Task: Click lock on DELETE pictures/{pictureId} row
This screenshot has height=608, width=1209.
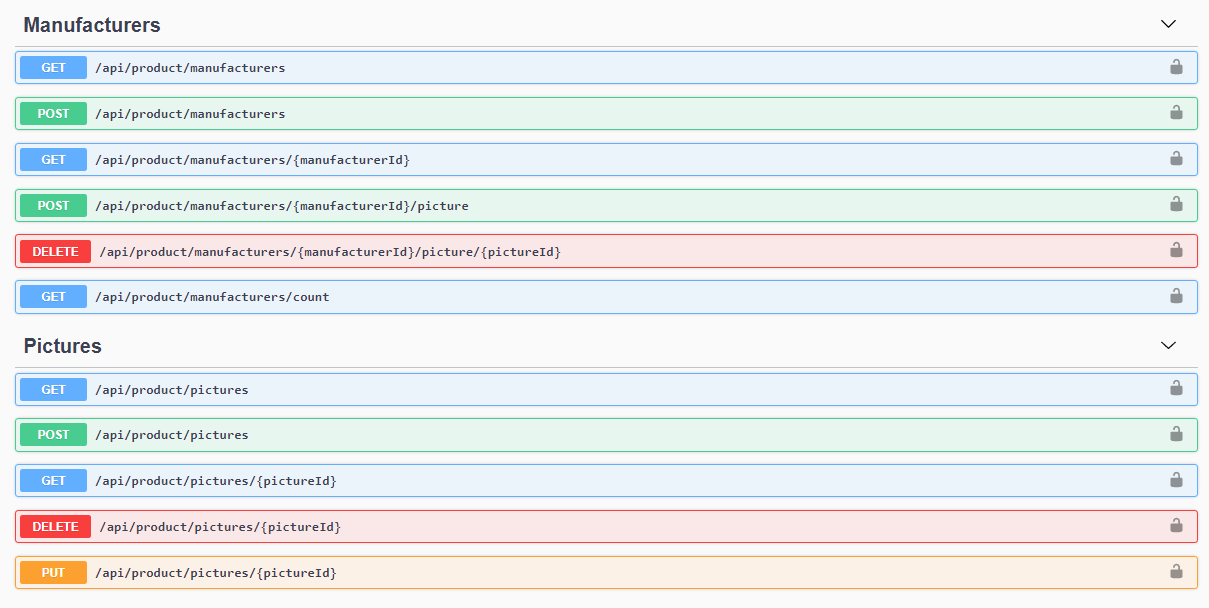Action: [1176, 525]
